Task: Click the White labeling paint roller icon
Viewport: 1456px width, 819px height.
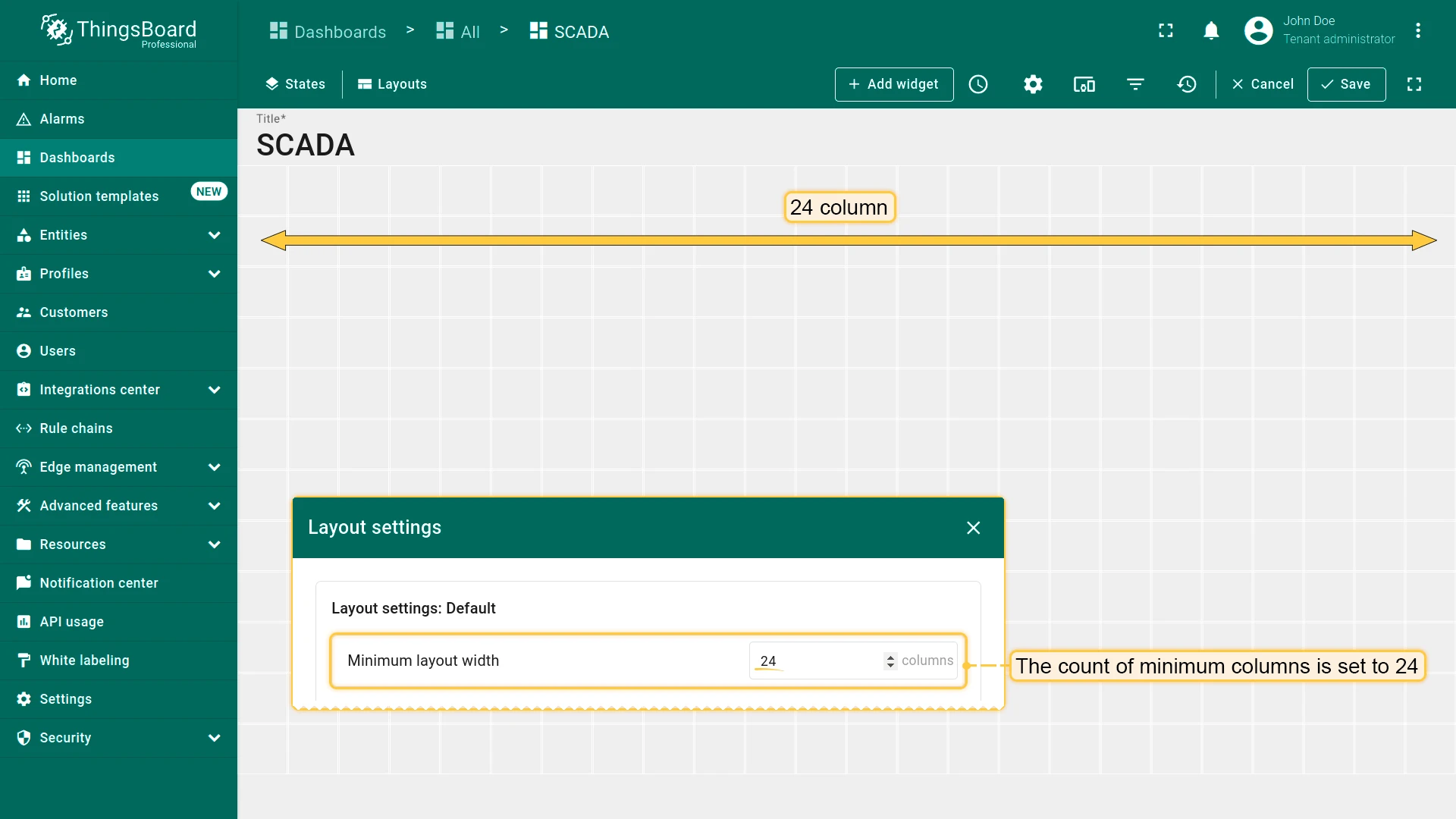Action: click(x=24, y=661)
